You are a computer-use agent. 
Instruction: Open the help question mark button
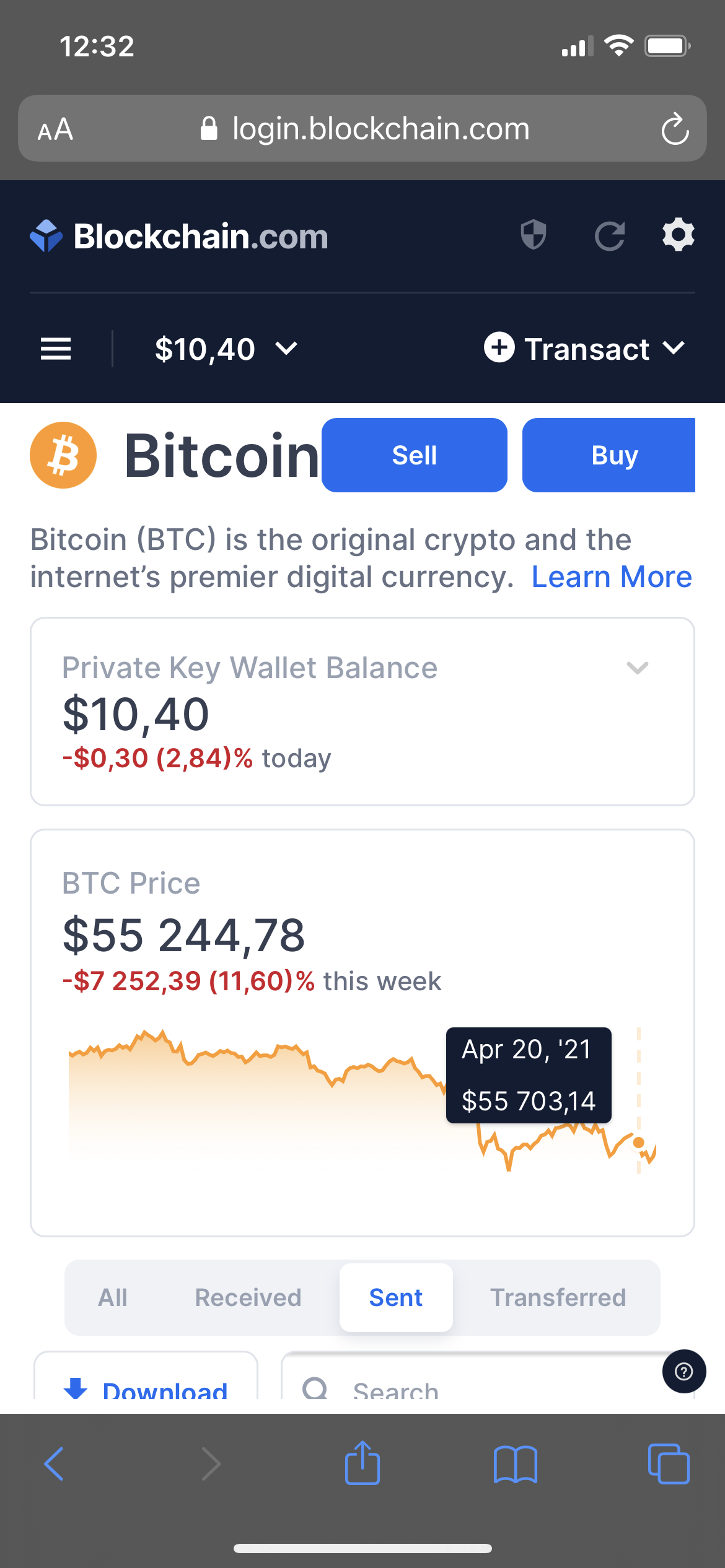point(684,1371)
